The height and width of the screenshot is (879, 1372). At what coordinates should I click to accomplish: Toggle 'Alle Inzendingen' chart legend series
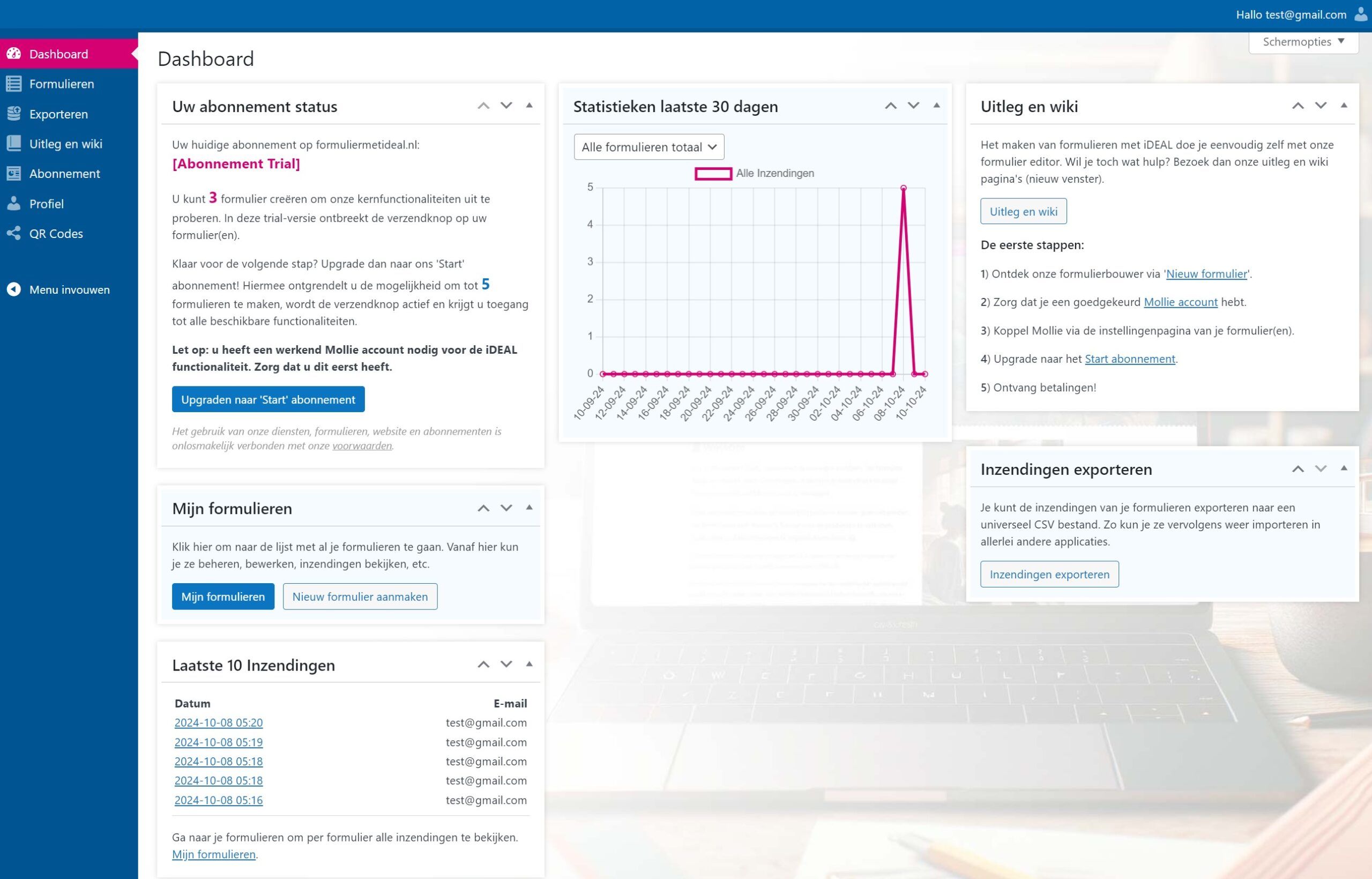coord(754,173)
